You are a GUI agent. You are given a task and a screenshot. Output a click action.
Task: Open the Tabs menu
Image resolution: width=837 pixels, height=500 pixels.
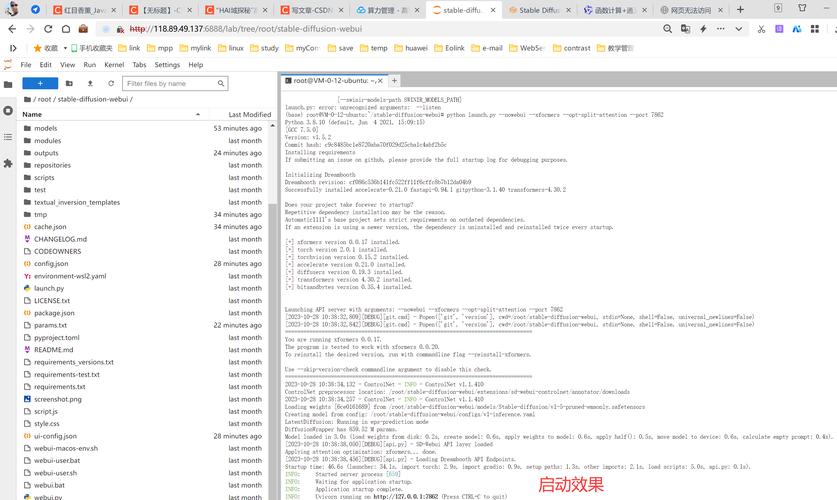139,65
